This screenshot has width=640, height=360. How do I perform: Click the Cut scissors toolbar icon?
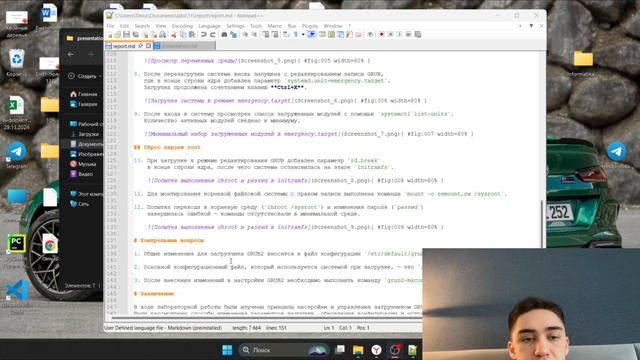tap(174, 35)
